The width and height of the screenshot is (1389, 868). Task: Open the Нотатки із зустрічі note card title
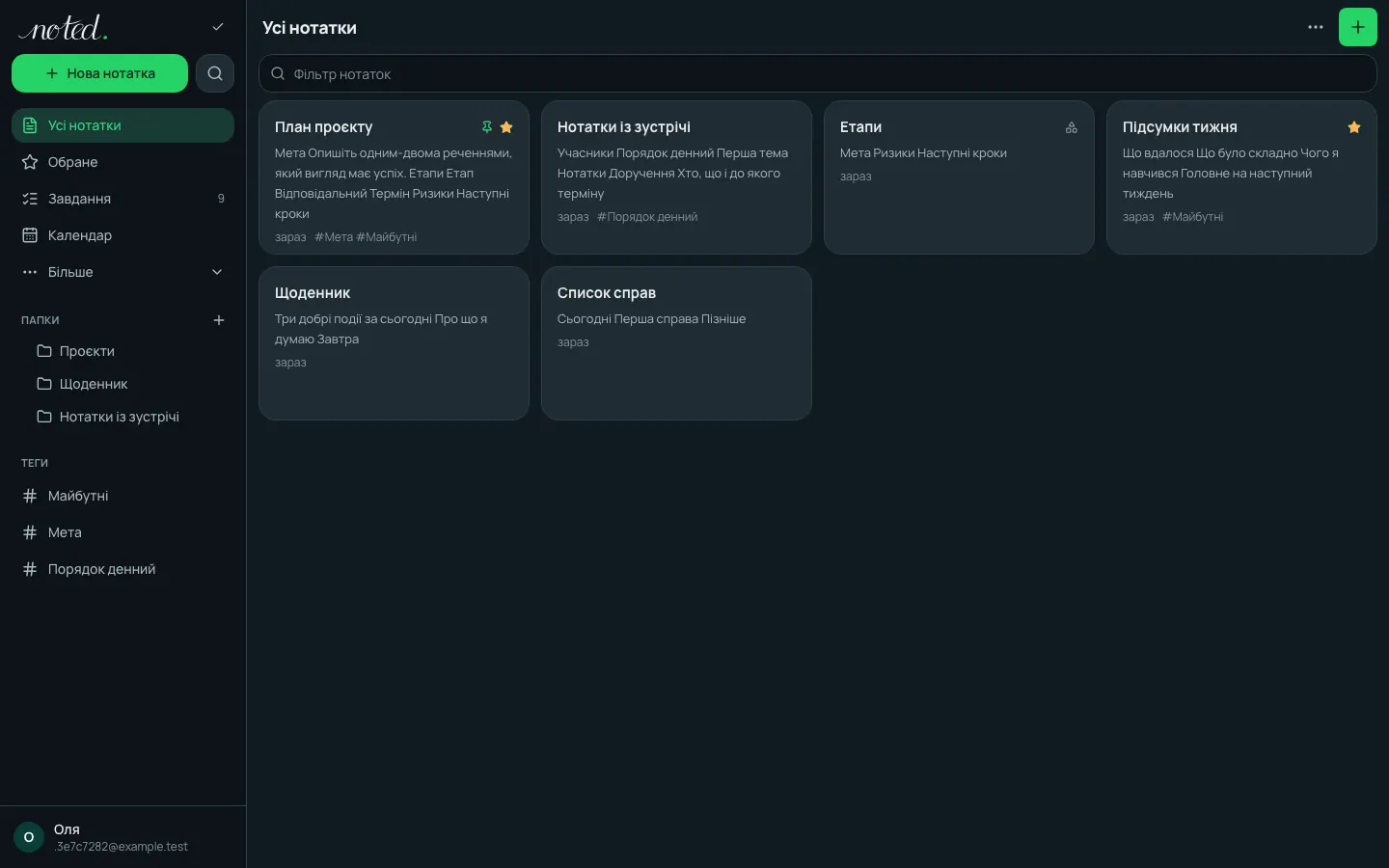coord(624,127)
